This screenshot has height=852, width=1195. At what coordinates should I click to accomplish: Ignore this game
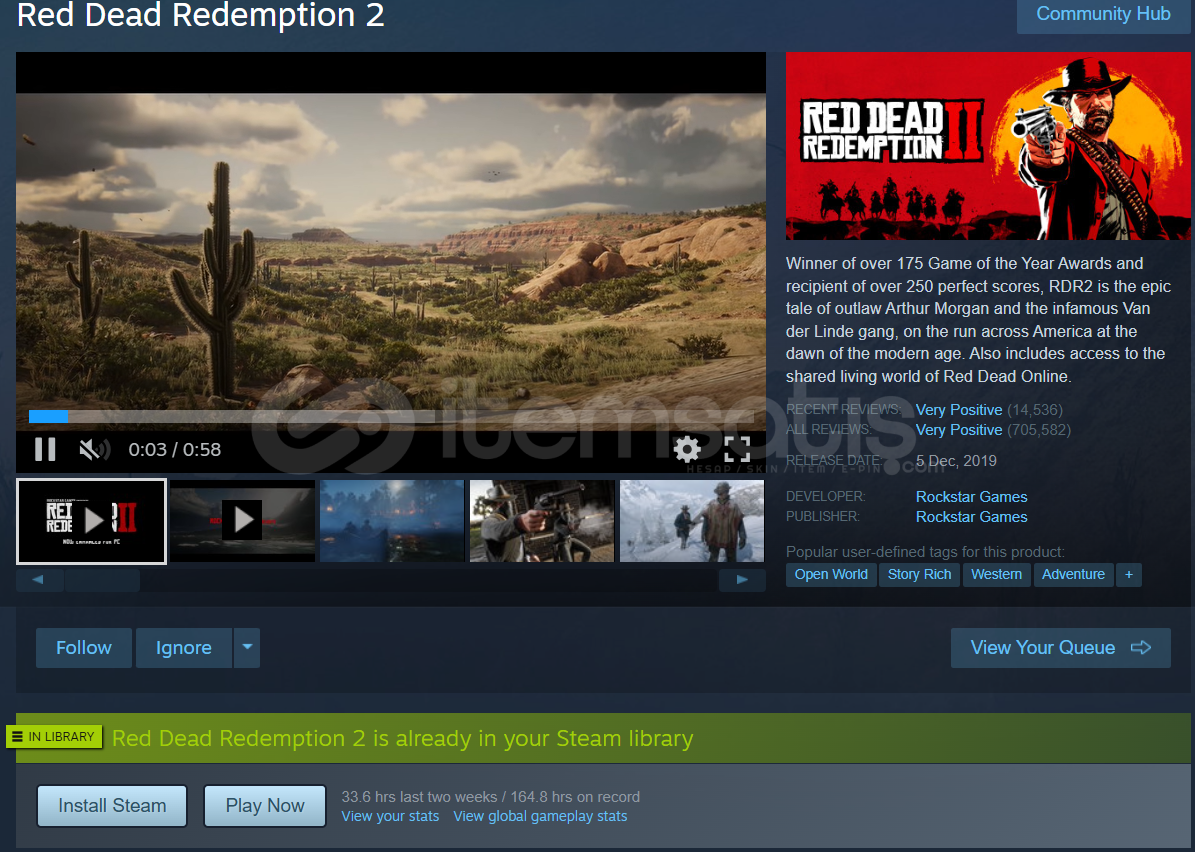coord(184,648)
